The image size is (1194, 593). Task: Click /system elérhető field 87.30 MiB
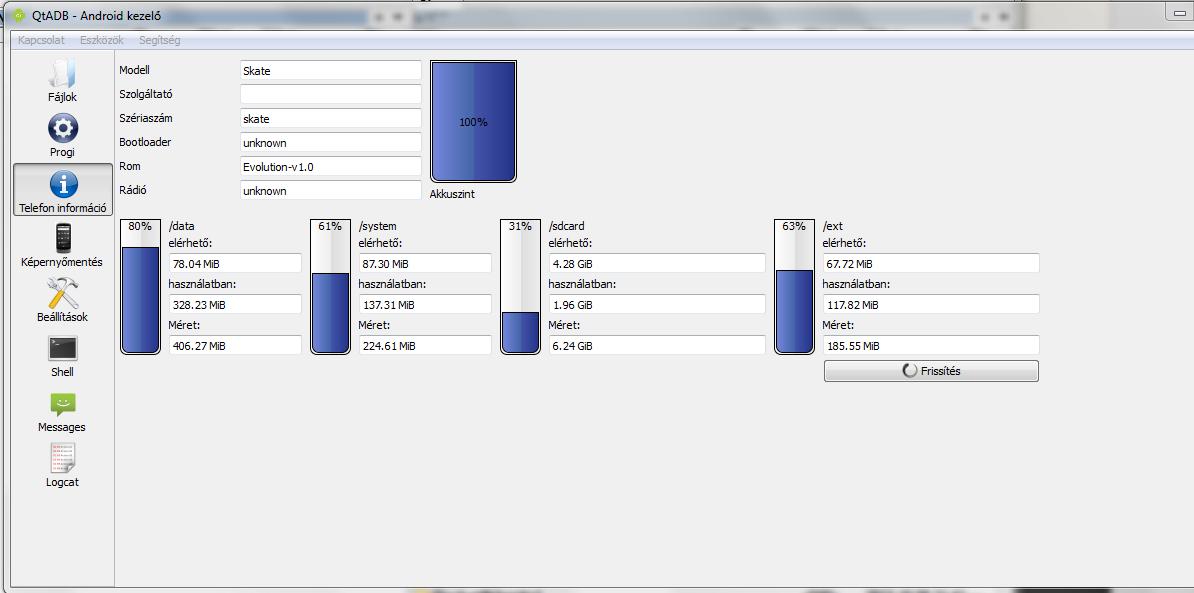pyautogui.click(x=426, y=263)
